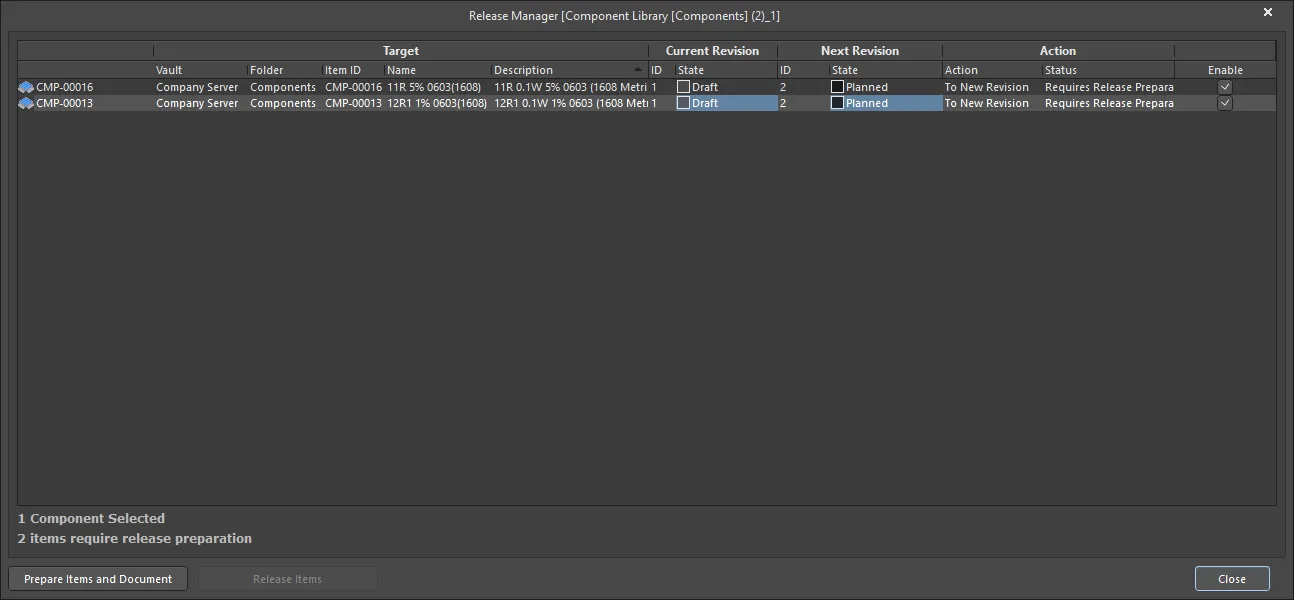The image size is (1294, 600).
Task: Click name '12R1 1% 0603(1608)'
Action: pos(437,103)
